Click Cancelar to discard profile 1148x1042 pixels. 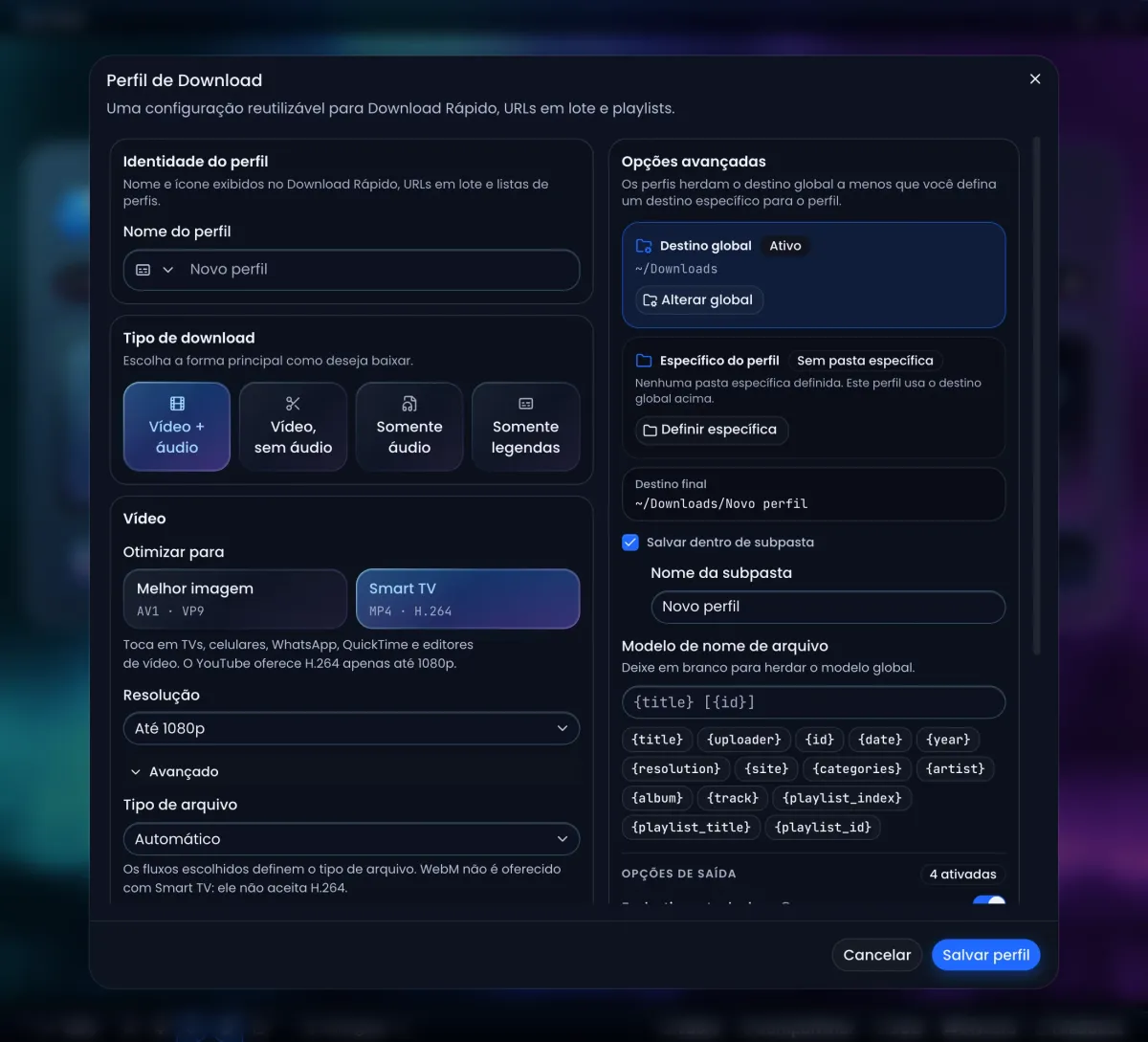click(877, 955)
